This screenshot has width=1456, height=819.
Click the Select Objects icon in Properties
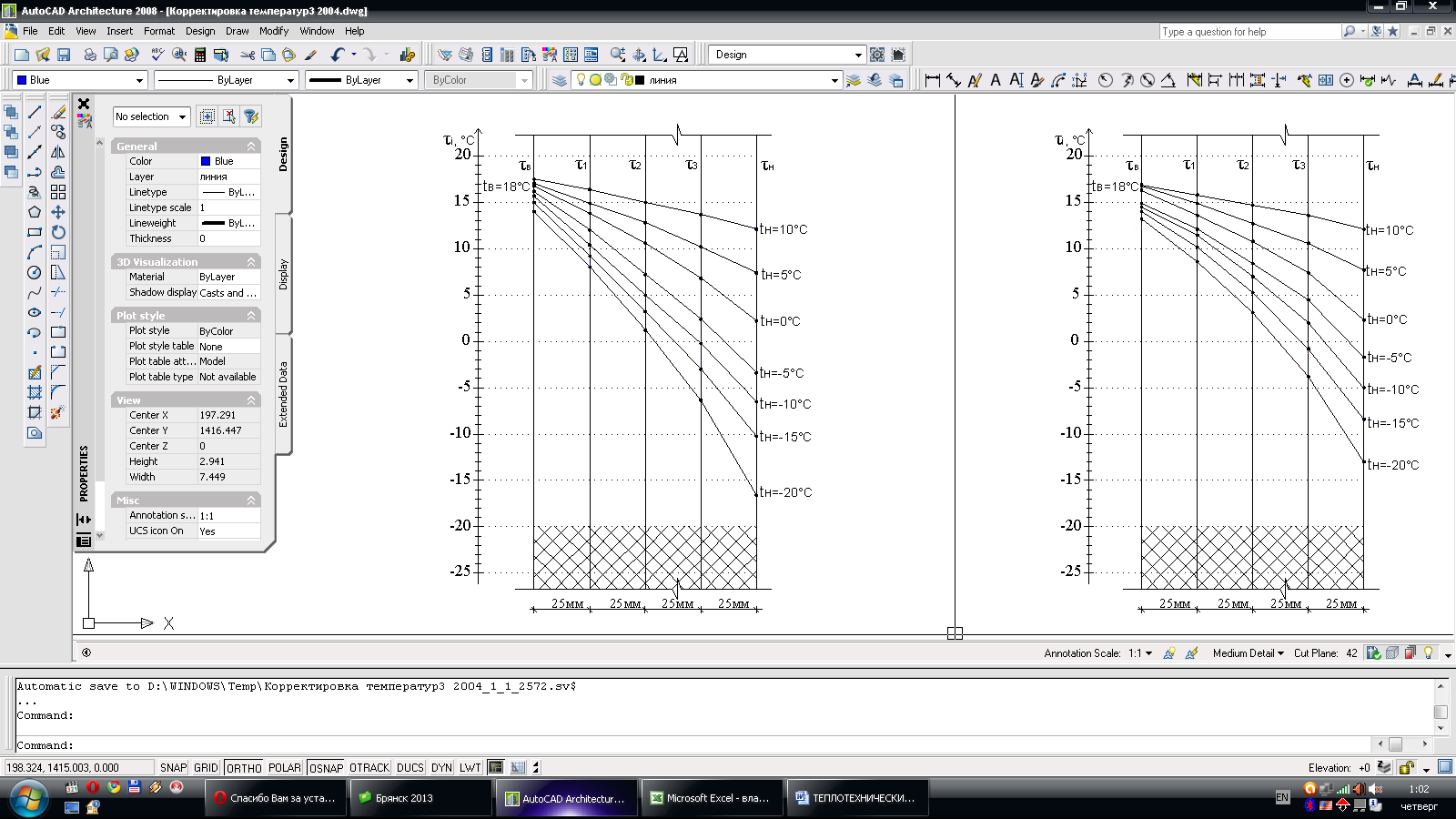(229, 116)
